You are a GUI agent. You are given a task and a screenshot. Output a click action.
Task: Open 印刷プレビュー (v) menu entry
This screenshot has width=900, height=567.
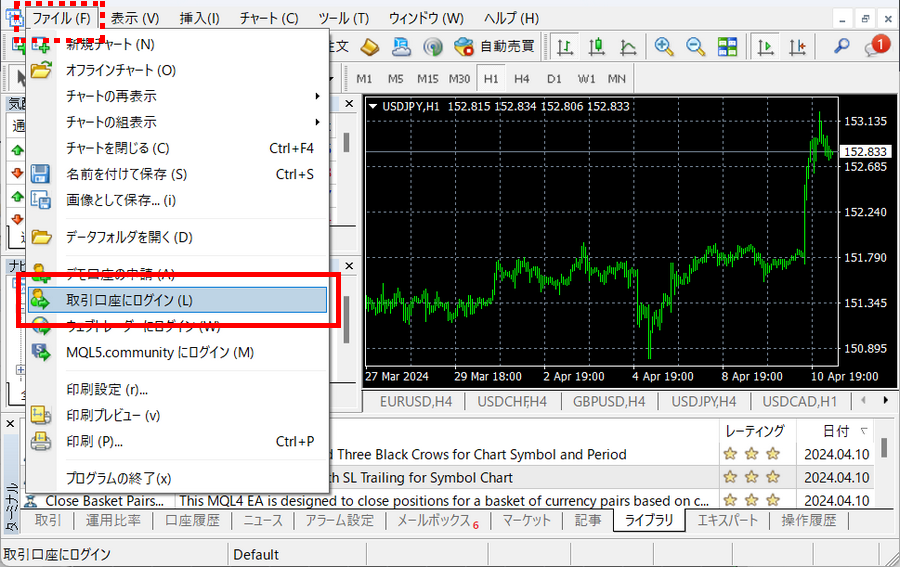click(177, 415)
